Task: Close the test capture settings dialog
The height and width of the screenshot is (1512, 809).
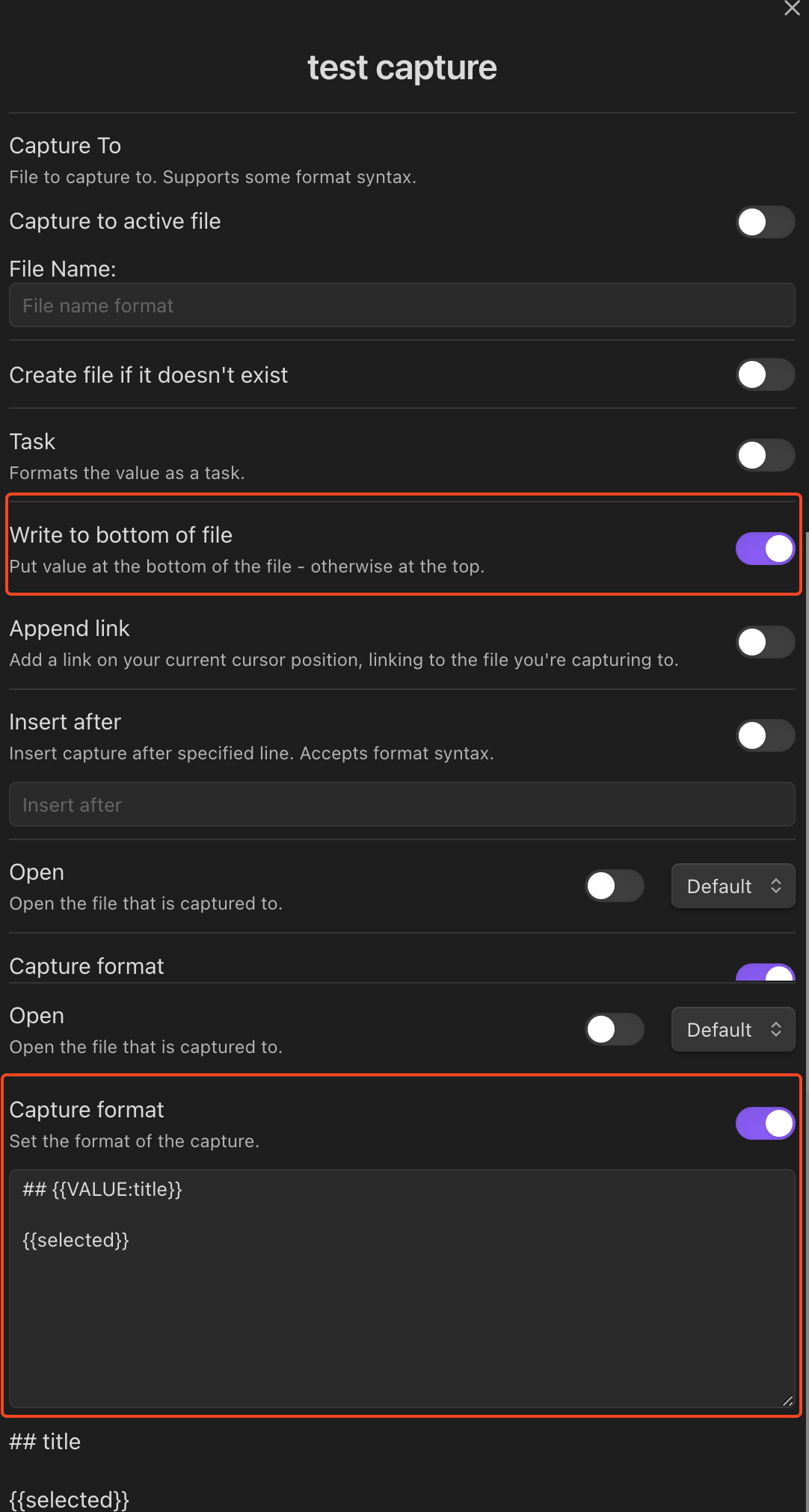Action: click(x=792, y=8)
